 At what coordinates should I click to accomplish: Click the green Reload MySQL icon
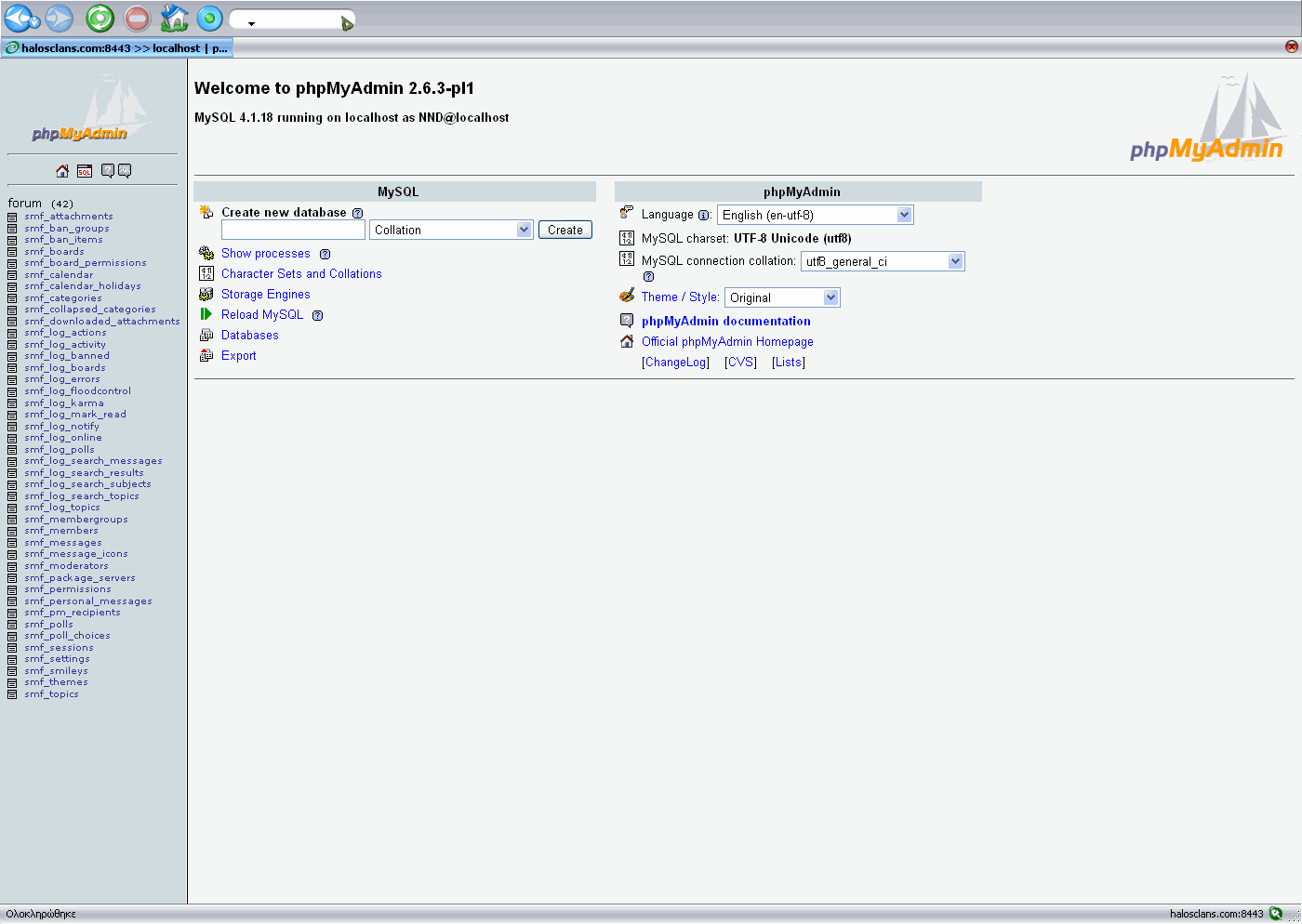(206, 314)
